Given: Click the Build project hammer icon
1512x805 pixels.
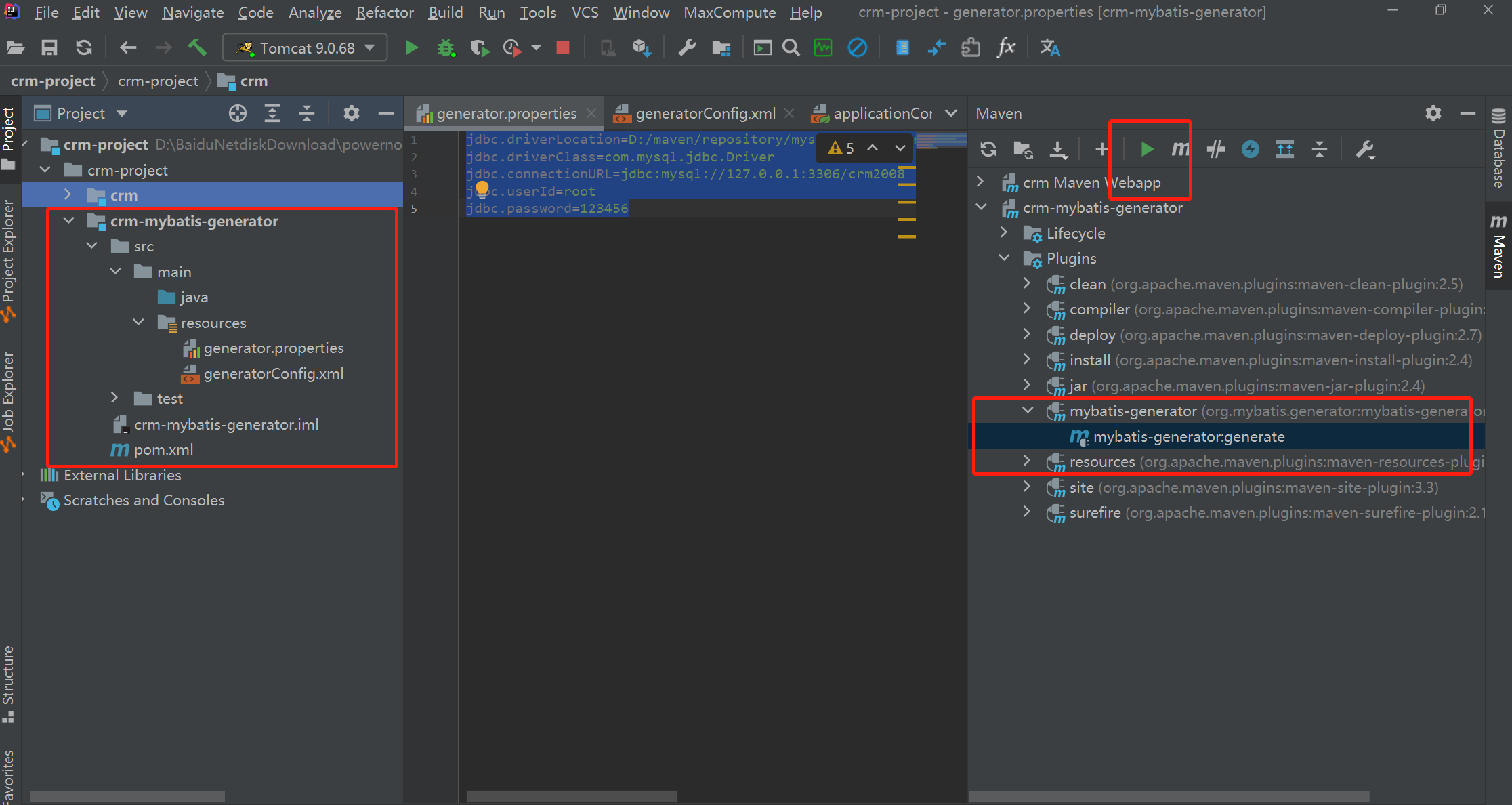Looking at the screenshot, I should coord(197,48).
